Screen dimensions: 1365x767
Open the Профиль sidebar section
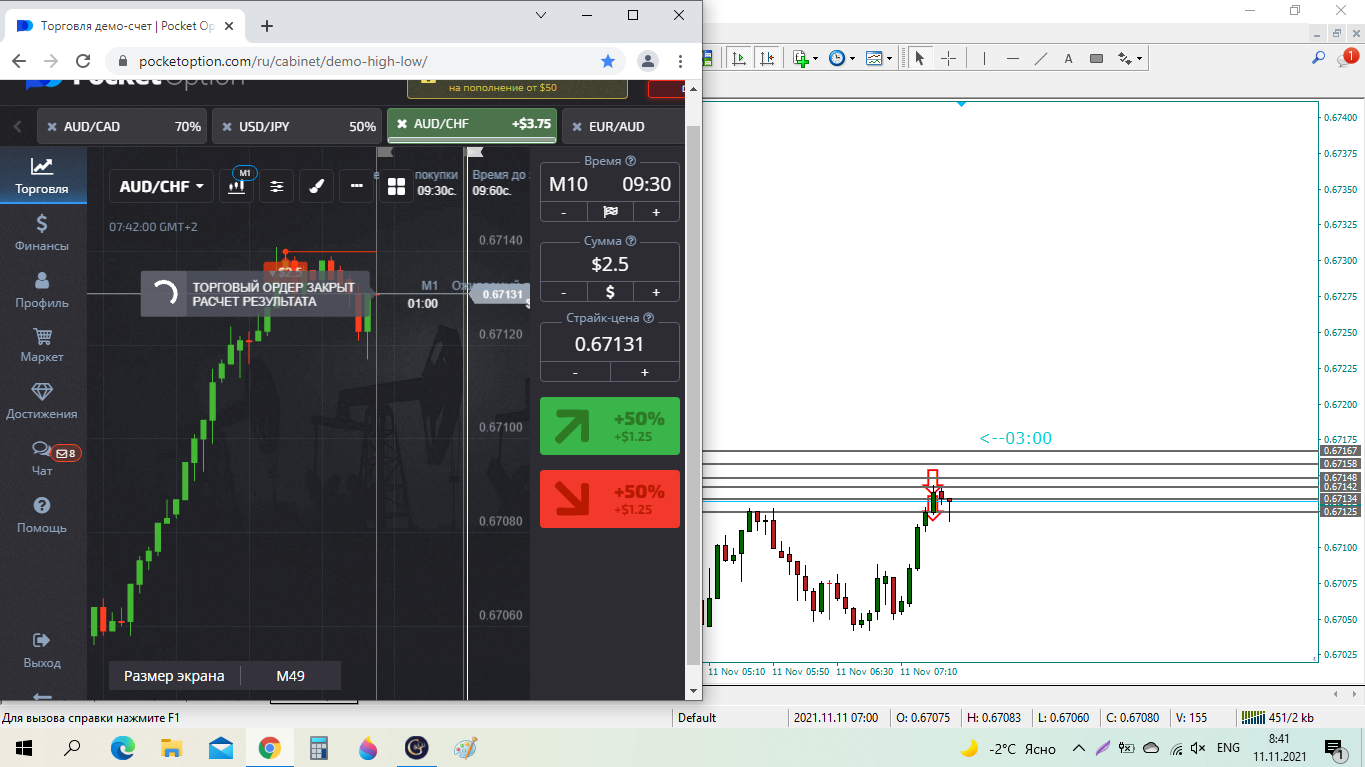[42, 290]
